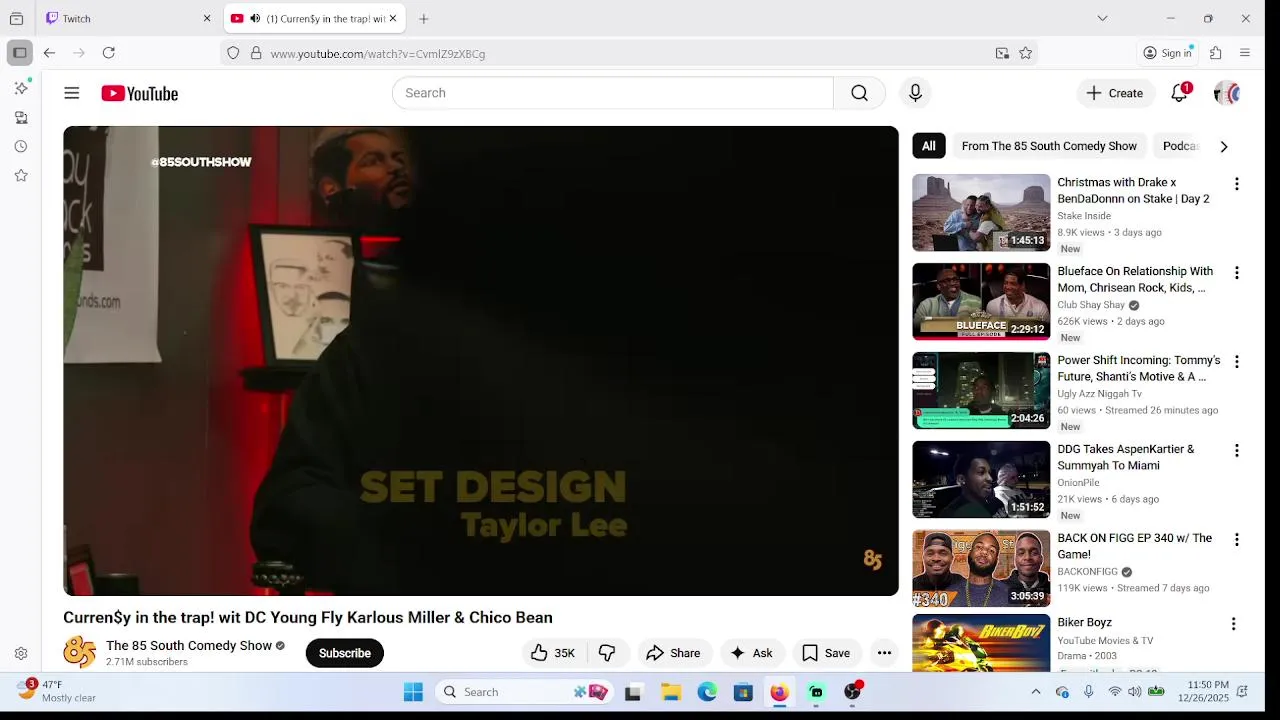Image resolution: width=1280 pixels, height=720 pixels.
Task: Sign in to the browser account
Action: click(1168, 53)
